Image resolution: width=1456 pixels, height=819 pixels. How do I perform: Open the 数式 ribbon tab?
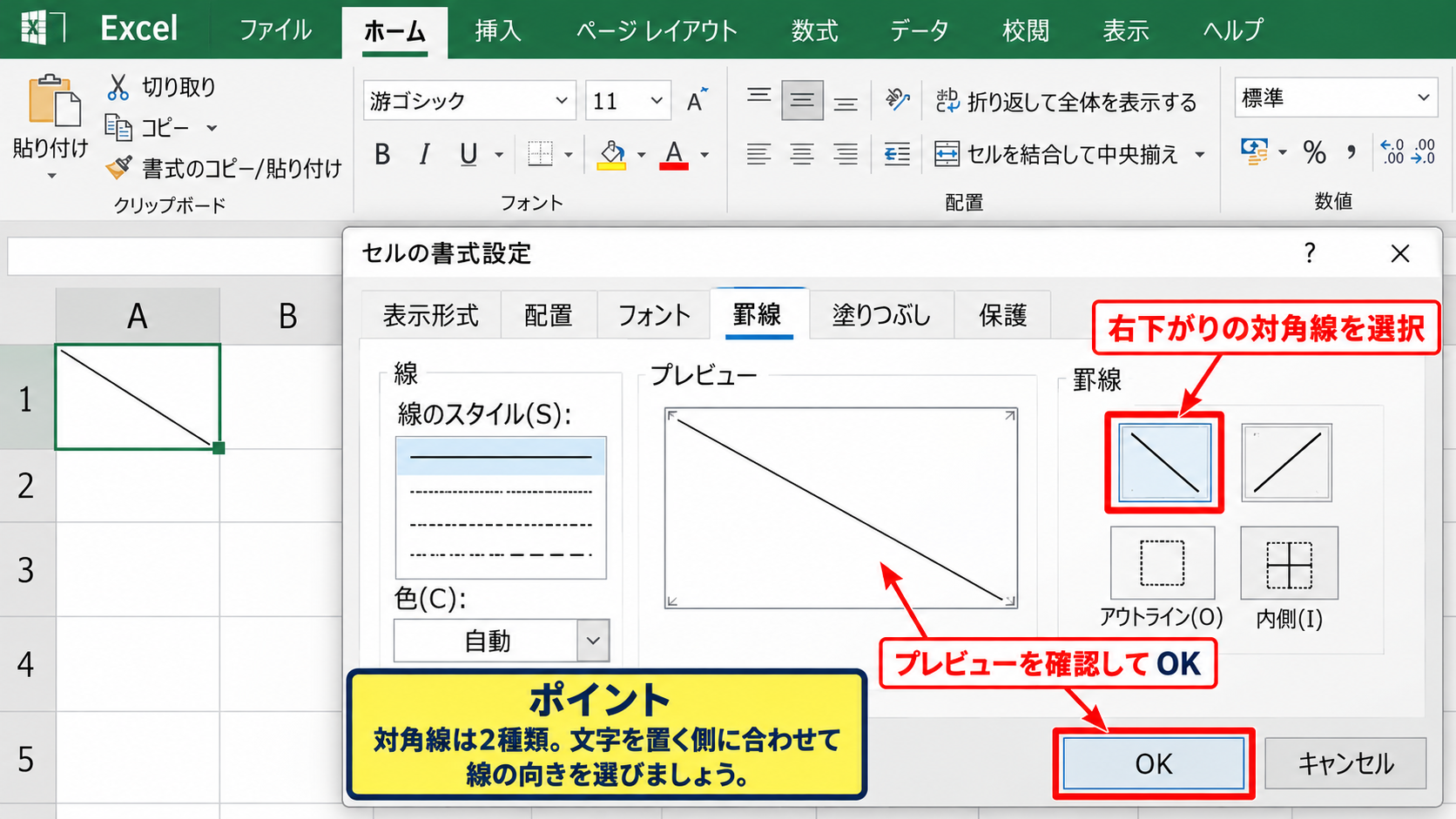(x=814, y=30)
